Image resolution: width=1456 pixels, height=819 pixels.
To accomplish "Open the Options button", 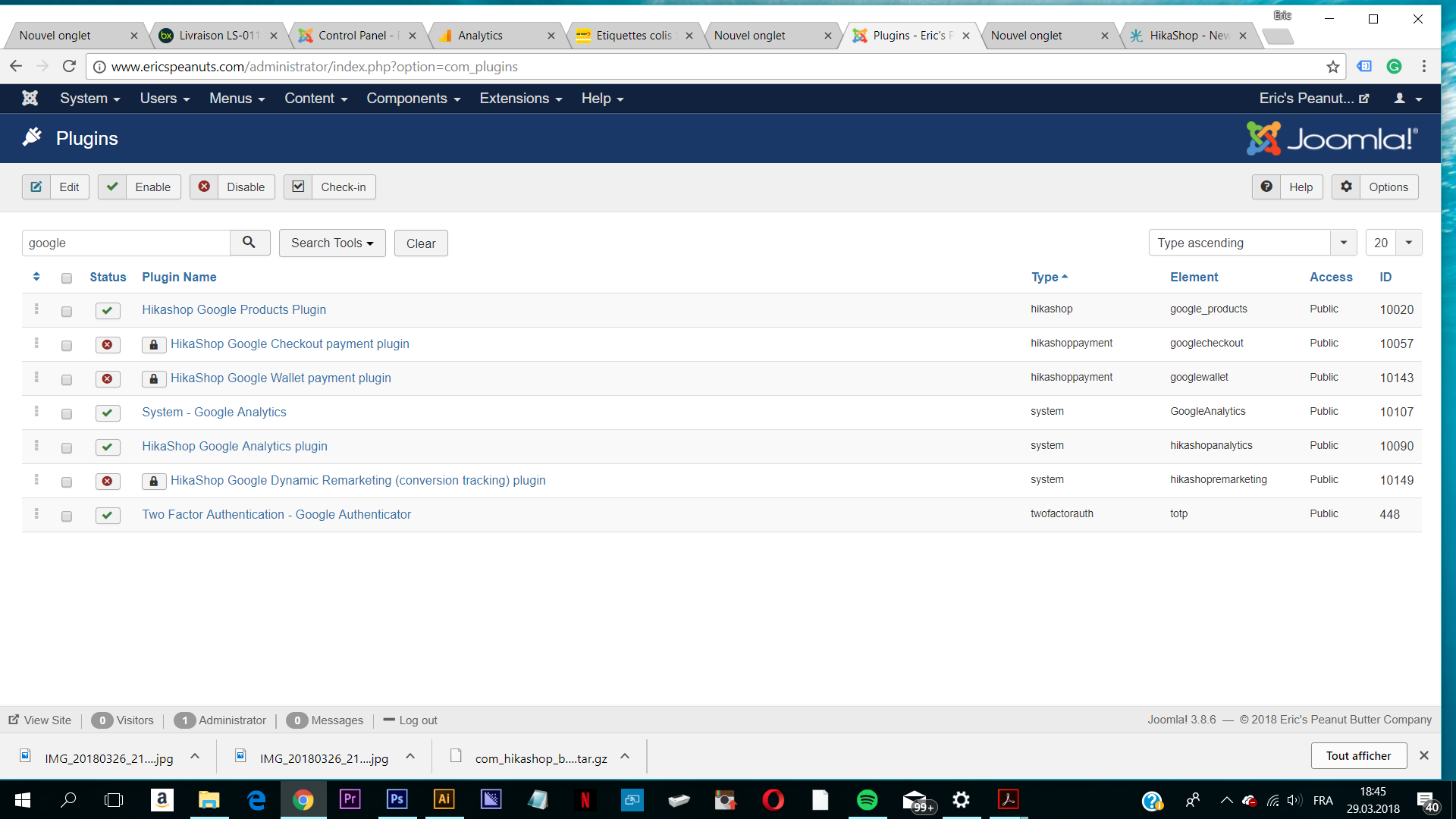I will [1375, 187].
